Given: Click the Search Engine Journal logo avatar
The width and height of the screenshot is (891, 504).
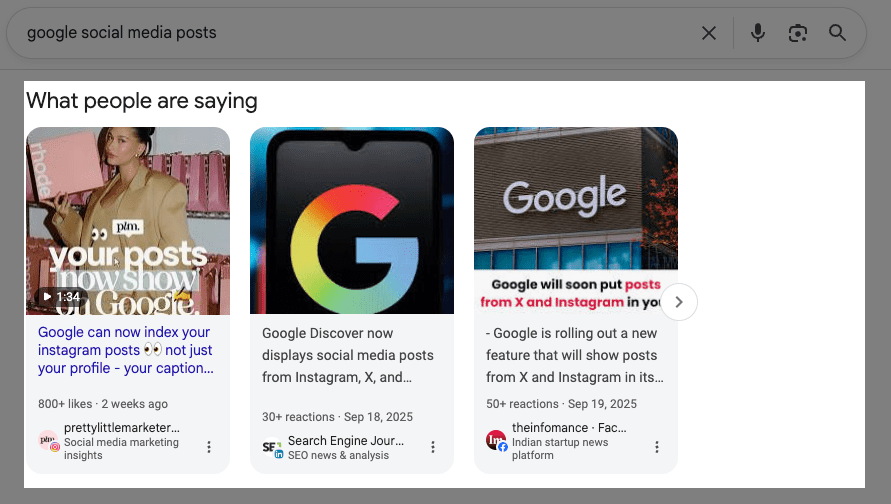Looking at the screenshot, I should click(272, 447).
